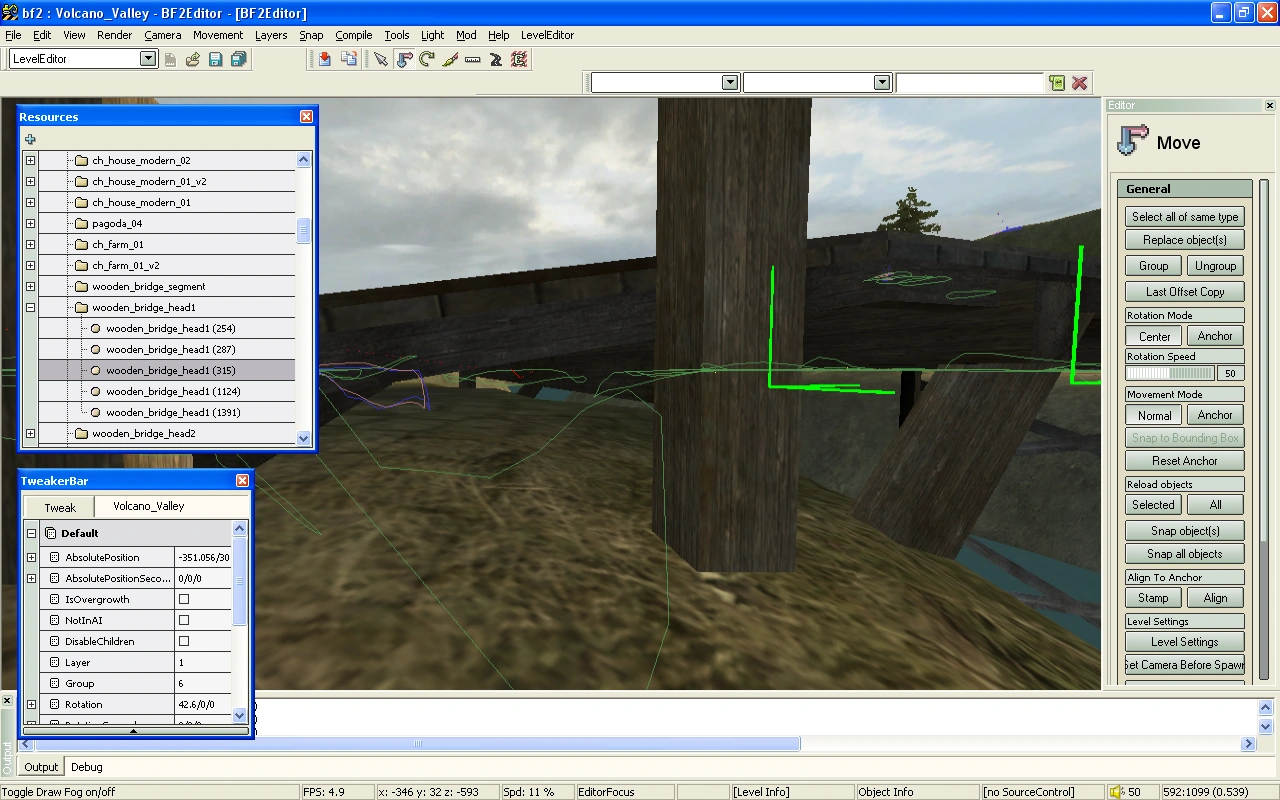Select the arrow pointer Select tool
The image size is (1280, 800).
381,60
